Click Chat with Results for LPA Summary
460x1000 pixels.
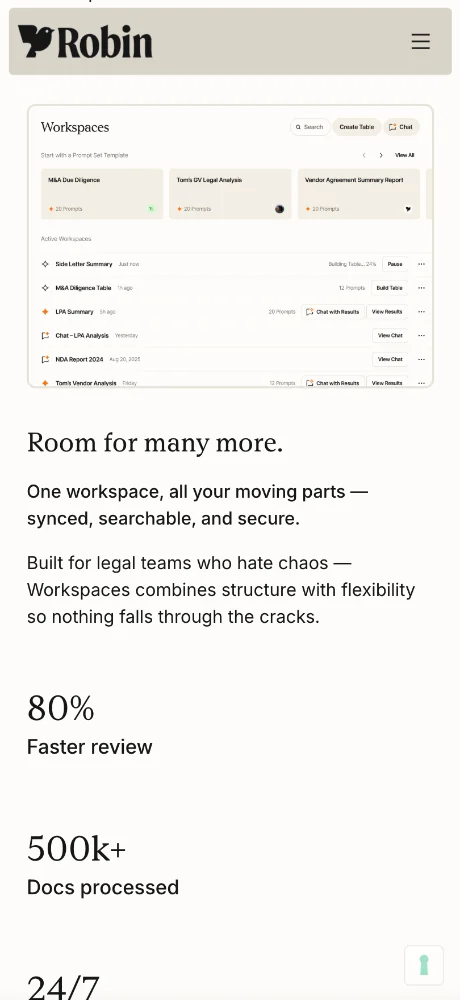click(x=332, y=312)
